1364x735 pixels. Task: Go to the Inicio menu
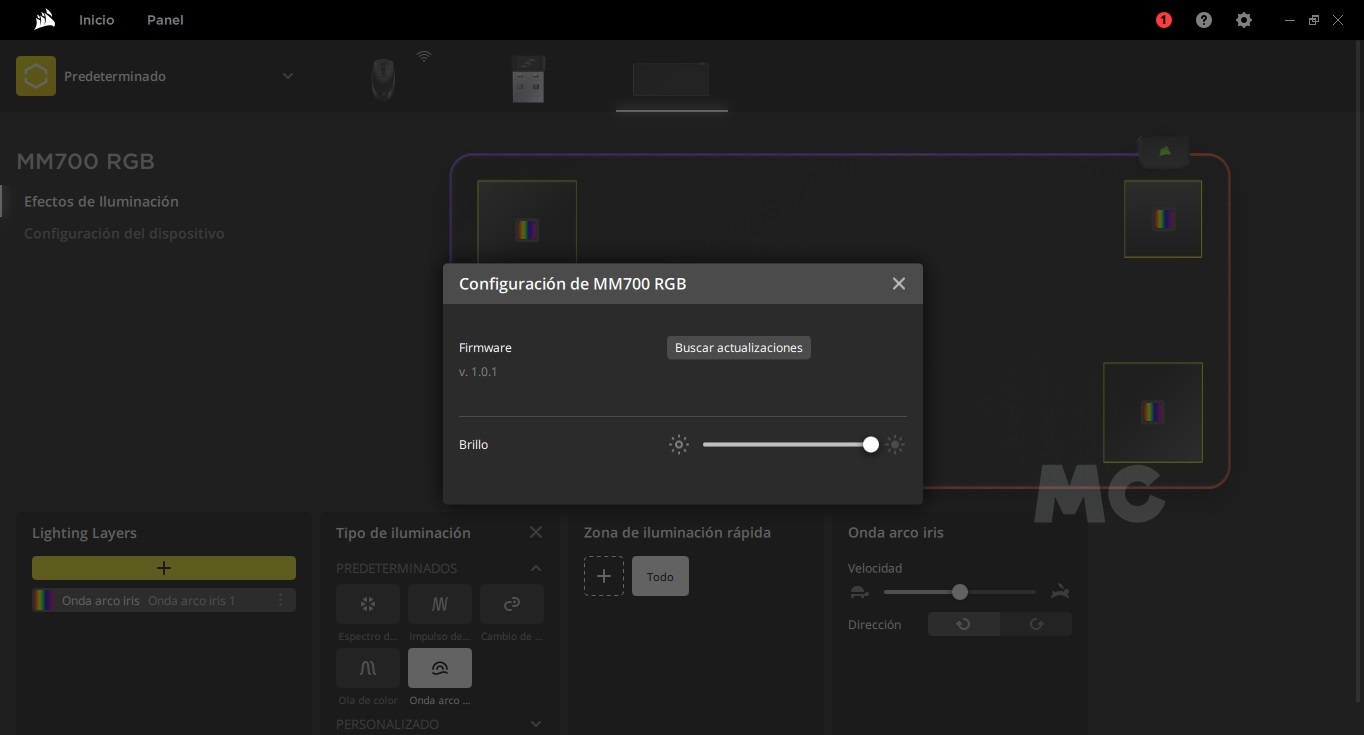click(x=97, y=20)
